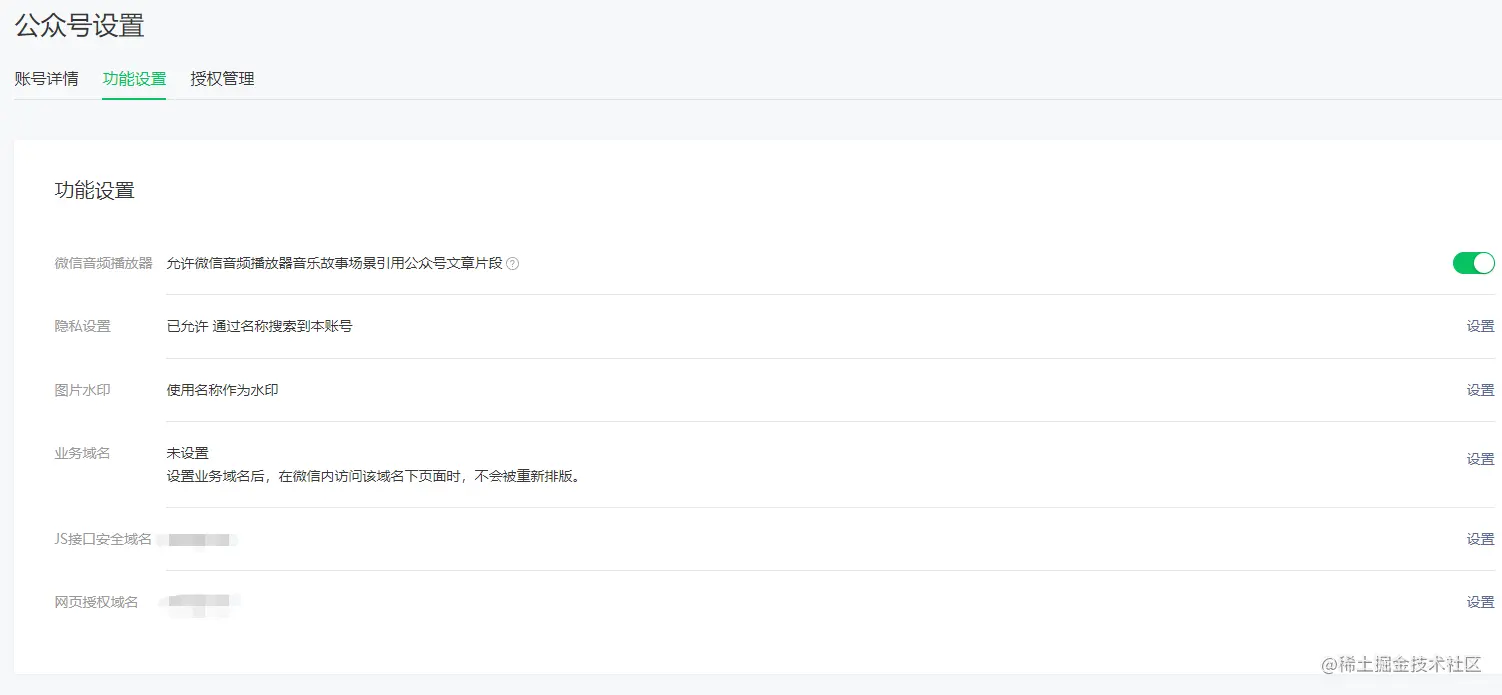Click the JS接口安全域名 label
Image resolution: width=1502 pixels, height=695 pixels.
click(x=103, y=539)
